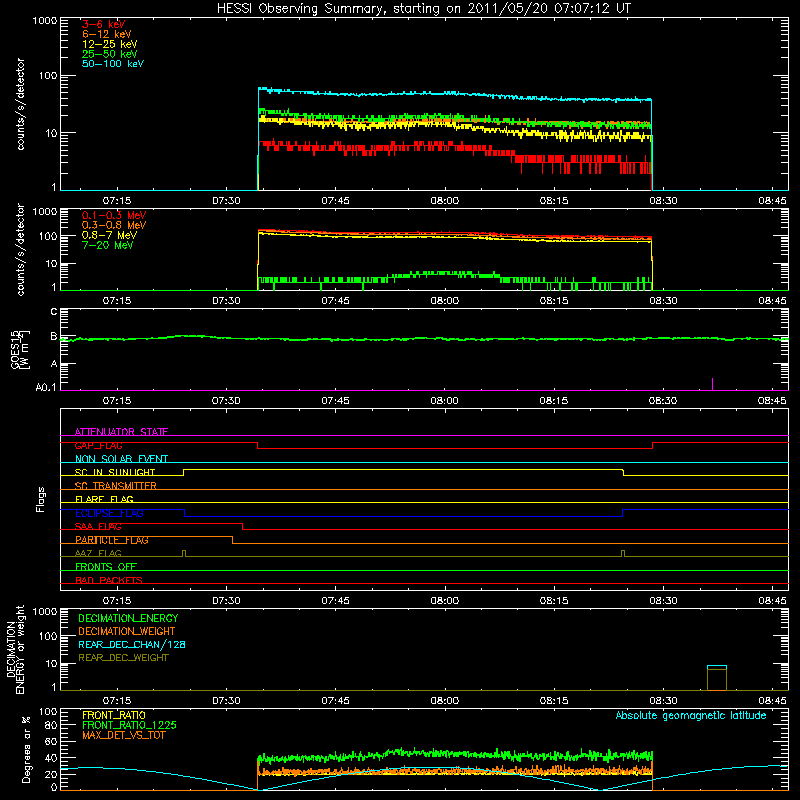The width and height of the screenshot is (800, 800).
Task: Click the BAD_PACKETS flag label
Action: 109,580
